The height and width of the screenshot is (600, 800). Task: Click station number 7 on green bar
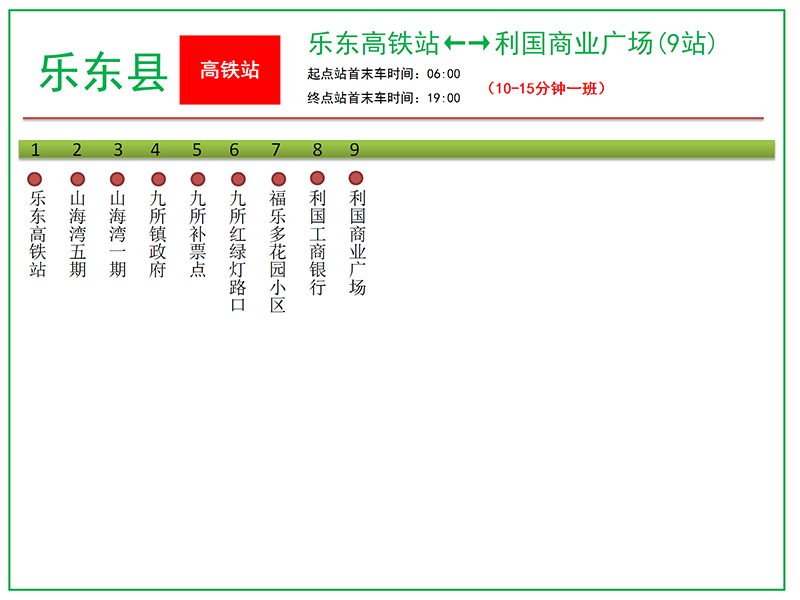[x=276, y=149]
